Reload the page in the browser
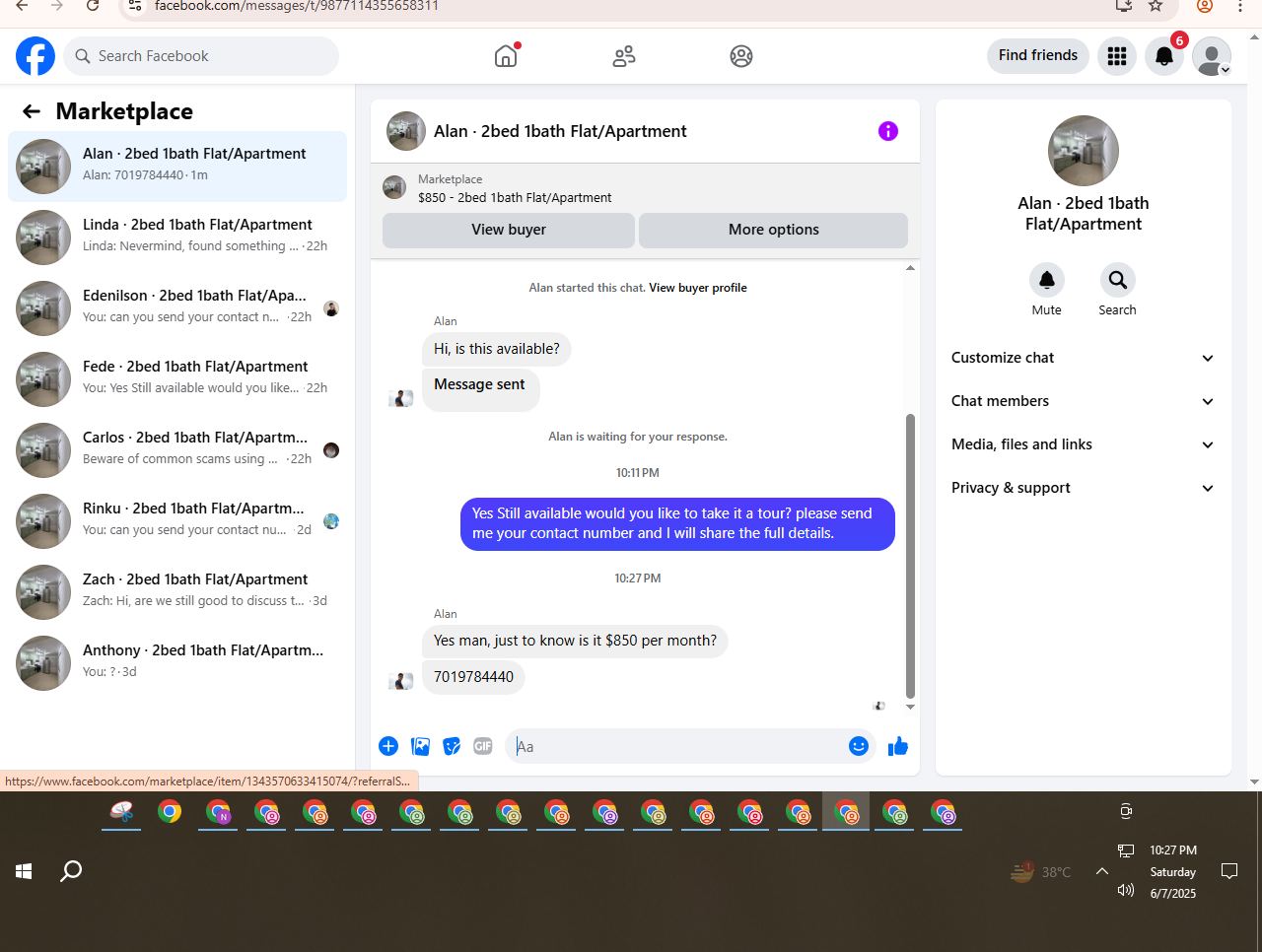Image resolution: width=1262 pixels, height=952 pixels. pyautogui.click(x=93, y=6)
